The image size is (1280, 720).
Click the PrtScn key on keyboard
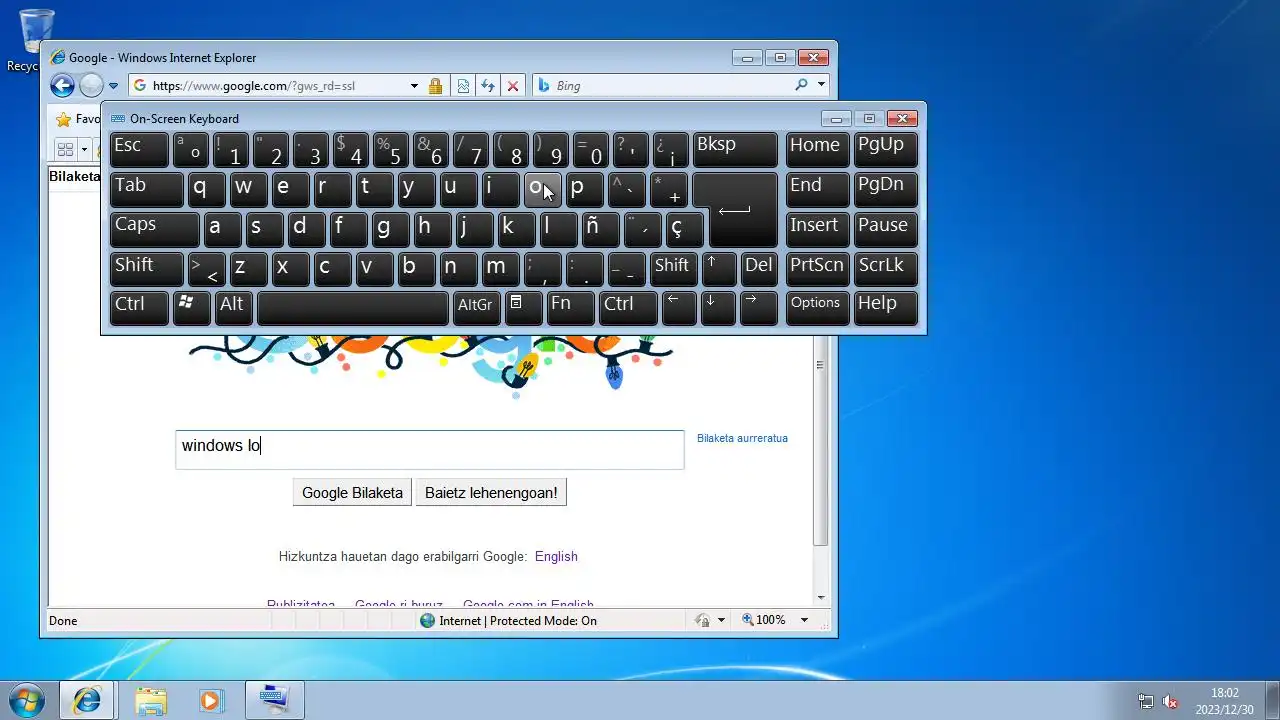coord(816,268)
